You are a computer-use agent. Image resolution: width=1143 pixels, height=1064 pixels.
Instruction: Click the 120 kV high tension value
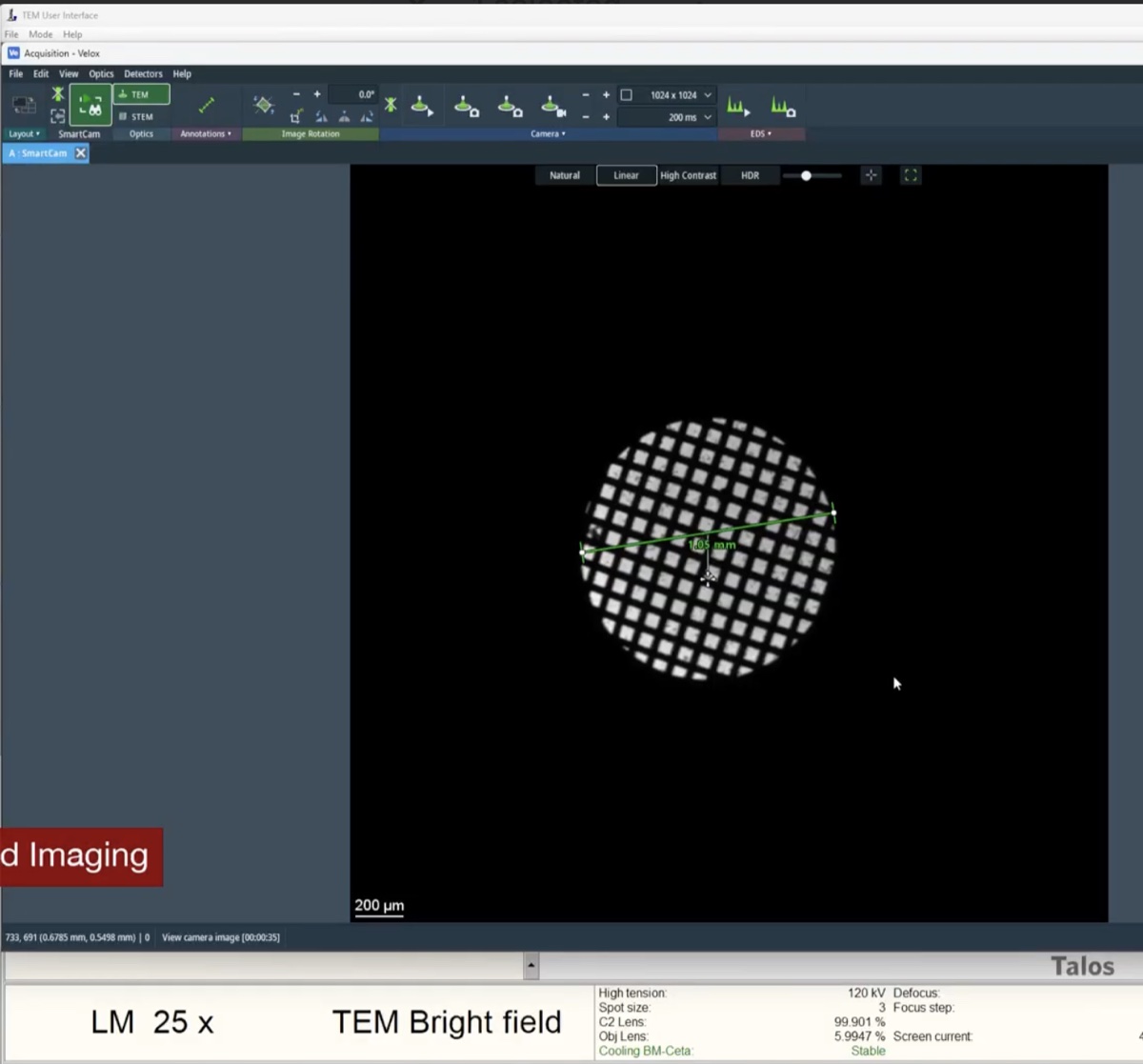pyautogui.click(x=866, y=993)
